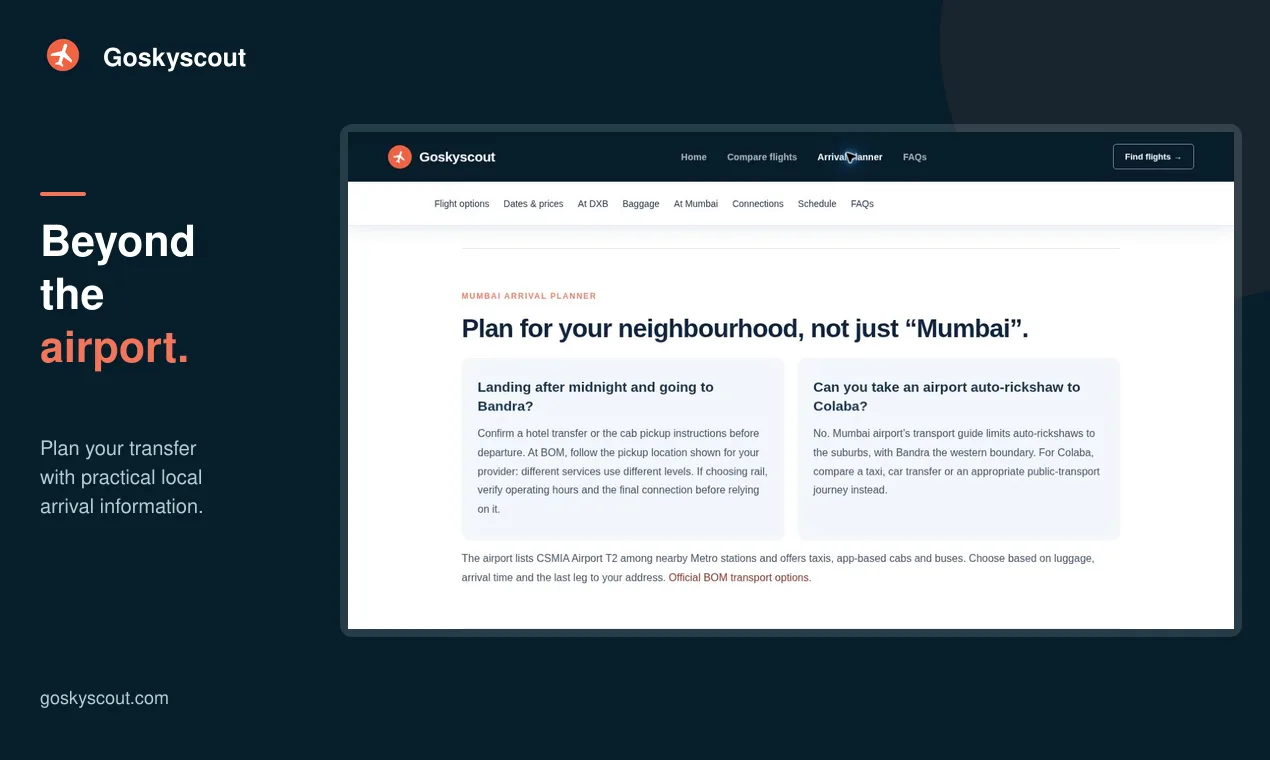Open the Schedule section link
Image resolution: width=1270 pixels, height=760 pixels.
(x=817, y=204)
